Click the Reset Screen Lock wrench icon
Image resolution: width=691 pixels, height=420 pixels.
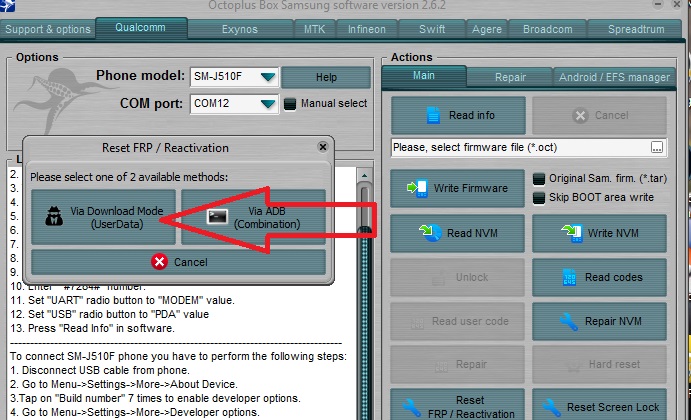(551, 408)
